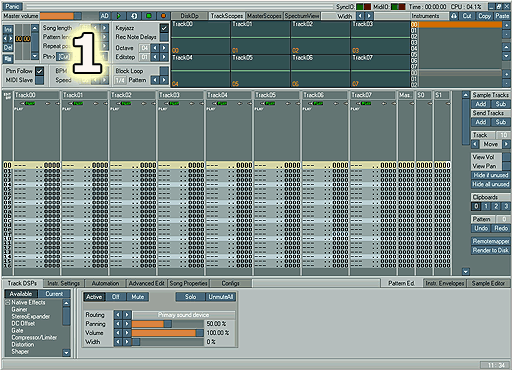Toggle the View Vol checkbox

point(506,157)
